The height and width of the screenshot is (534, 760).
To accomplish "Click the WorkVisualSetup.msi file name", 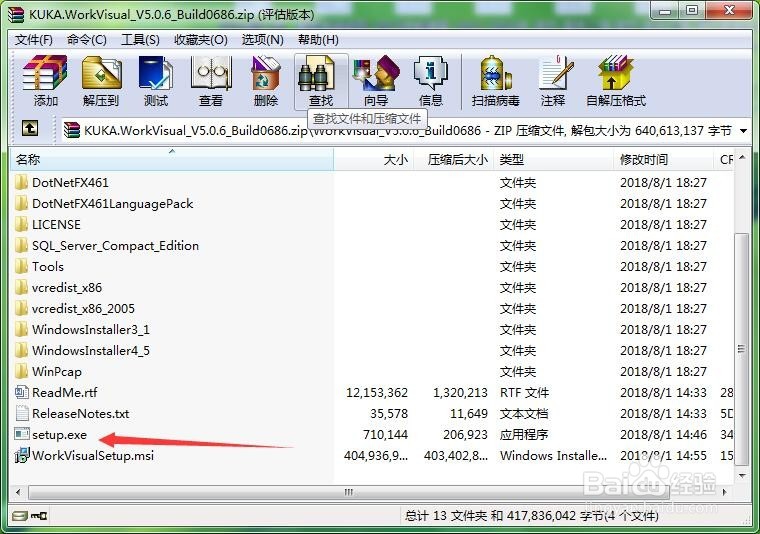I will click(93, 455).
